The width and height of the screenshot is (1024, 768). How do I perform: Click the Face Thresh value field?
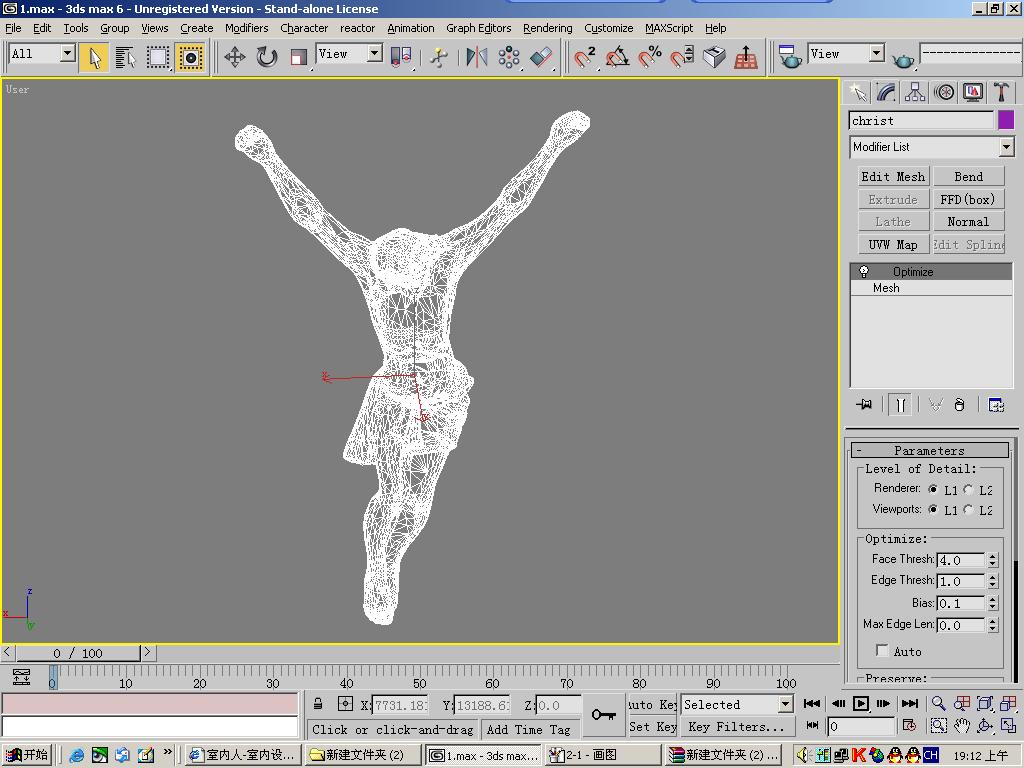click(960, 560)
